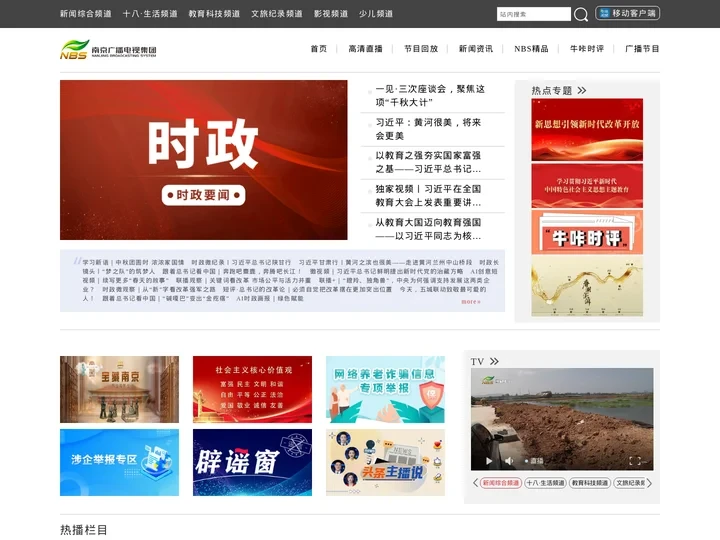Screen dimensions: 720x540
Task: Open 节目回放 in main navigation
Action: point(421,49)
